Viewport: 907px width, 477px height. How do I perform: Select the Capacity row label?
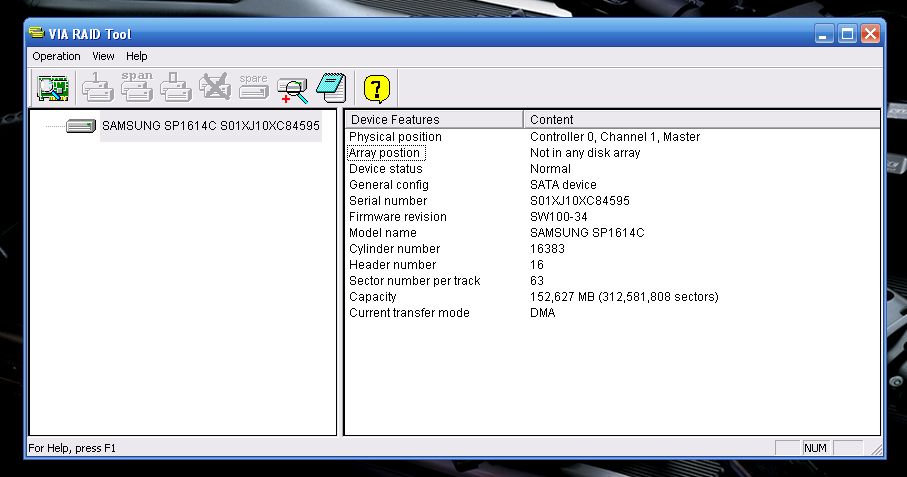pyautogui.click(x=373, y=297)
